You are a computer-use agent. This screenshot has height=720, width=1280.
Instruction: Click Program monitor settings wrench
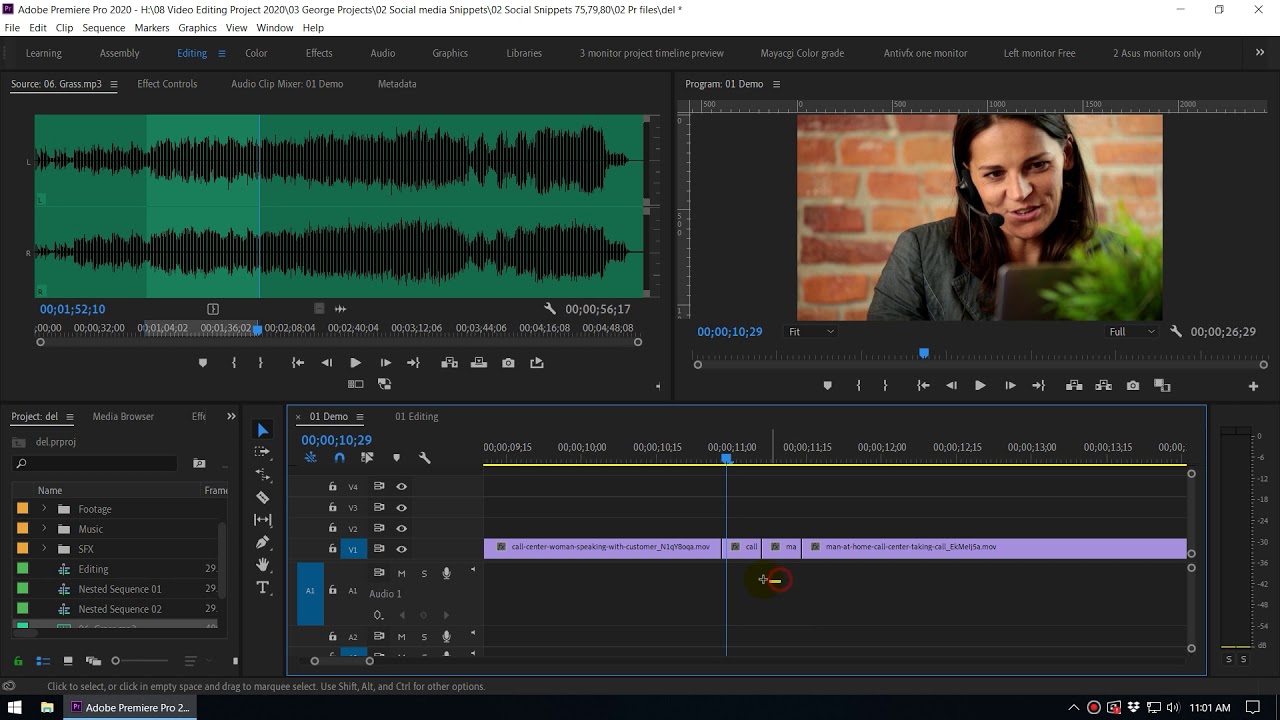pyautogui.click(x=1176, y=332)
